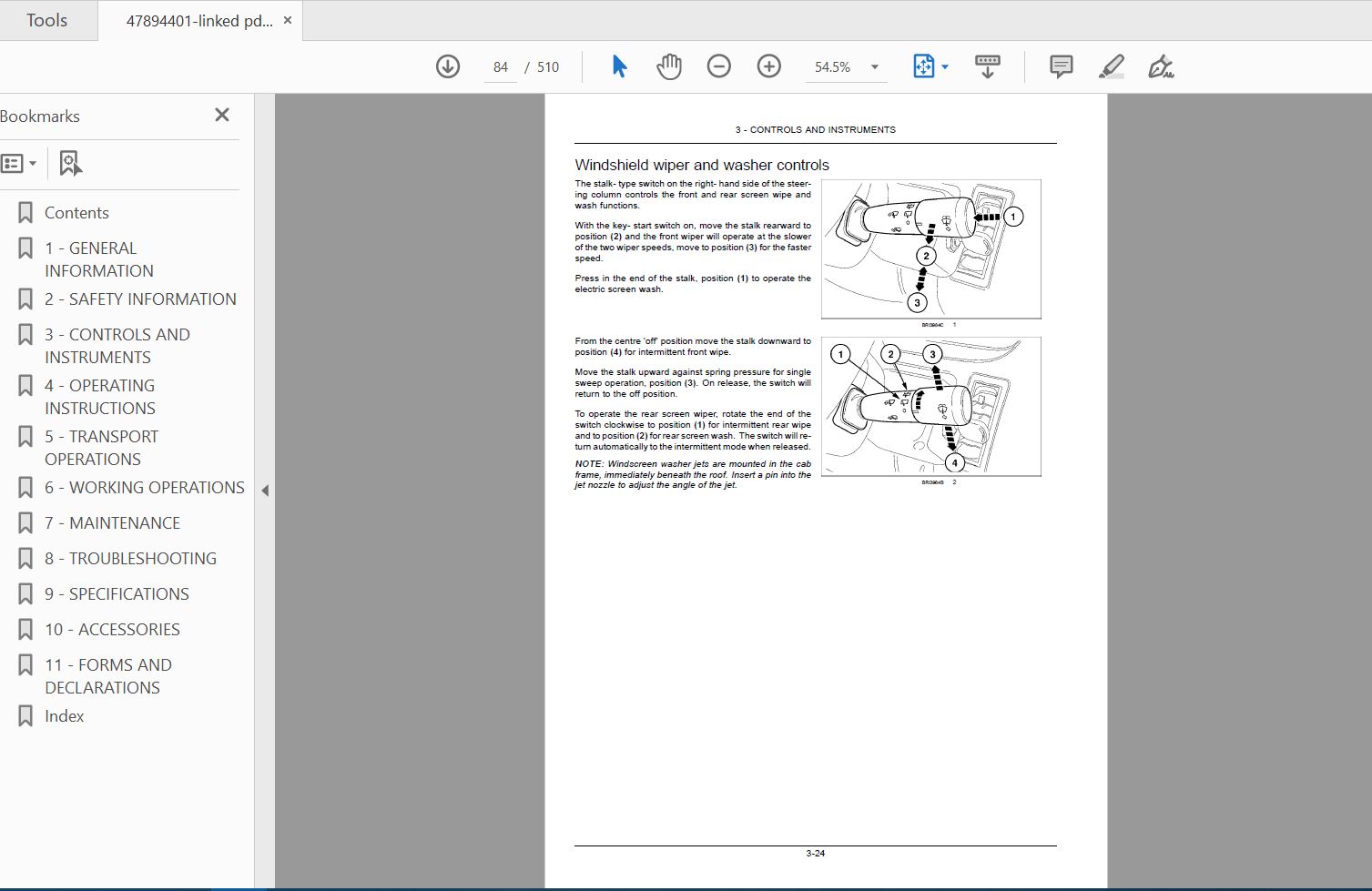
Task: Click the page number input field
Action: tap(501, 67)
